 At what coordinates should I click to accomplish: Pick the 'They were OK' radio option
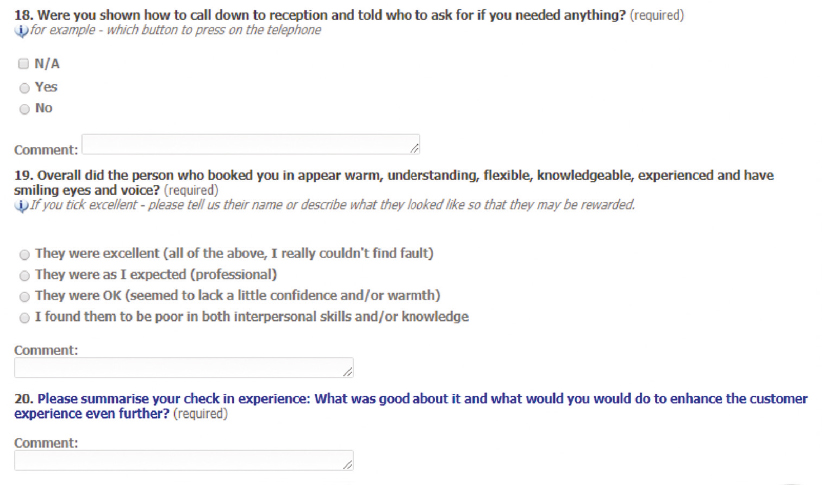24,297
